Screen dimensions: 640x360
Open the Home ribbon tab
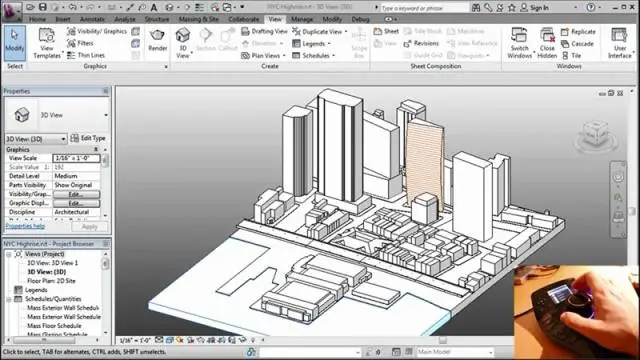tap(37, 19)
